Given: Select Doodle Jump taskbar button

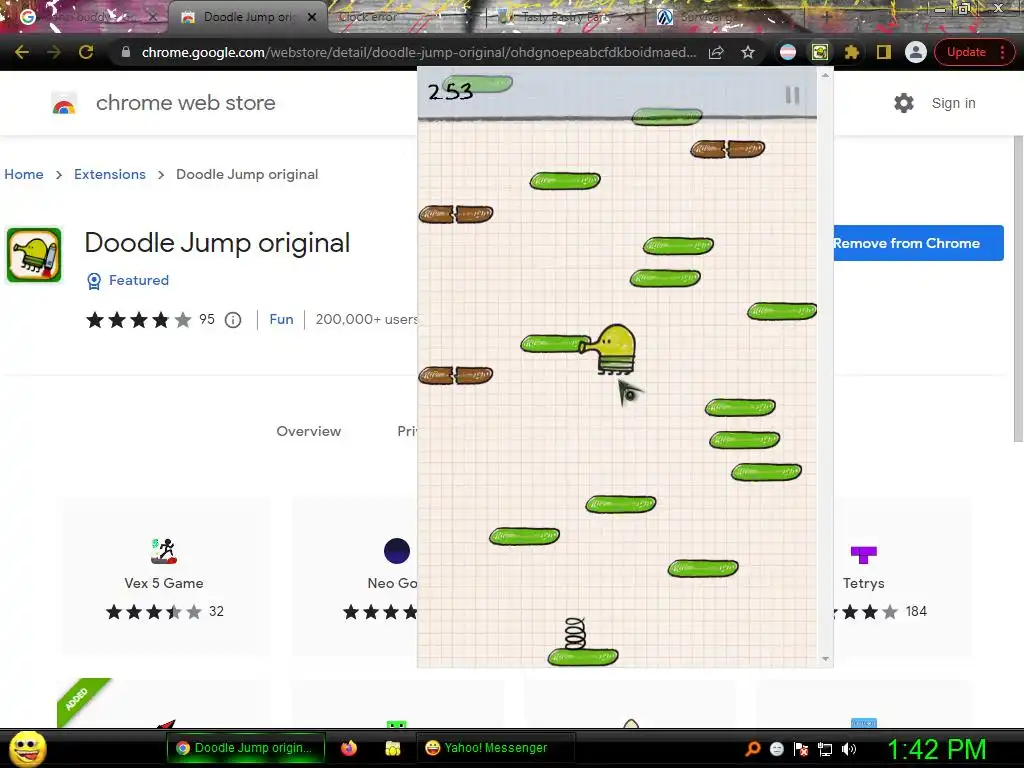Looking at the screenshot, I should tap(246, 748).
